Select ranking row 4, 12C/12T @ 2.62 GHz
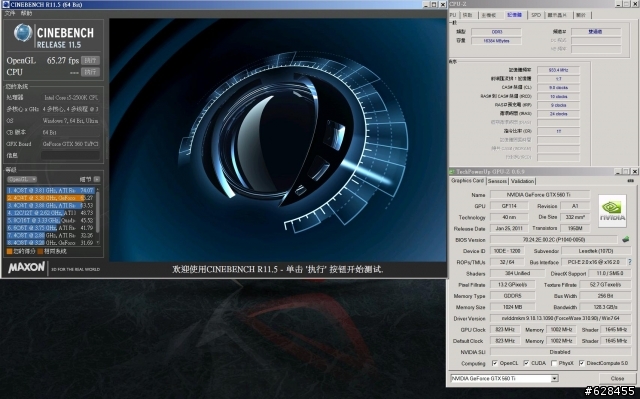The width and height of the screenshot is (640, 399). (51, 213)
